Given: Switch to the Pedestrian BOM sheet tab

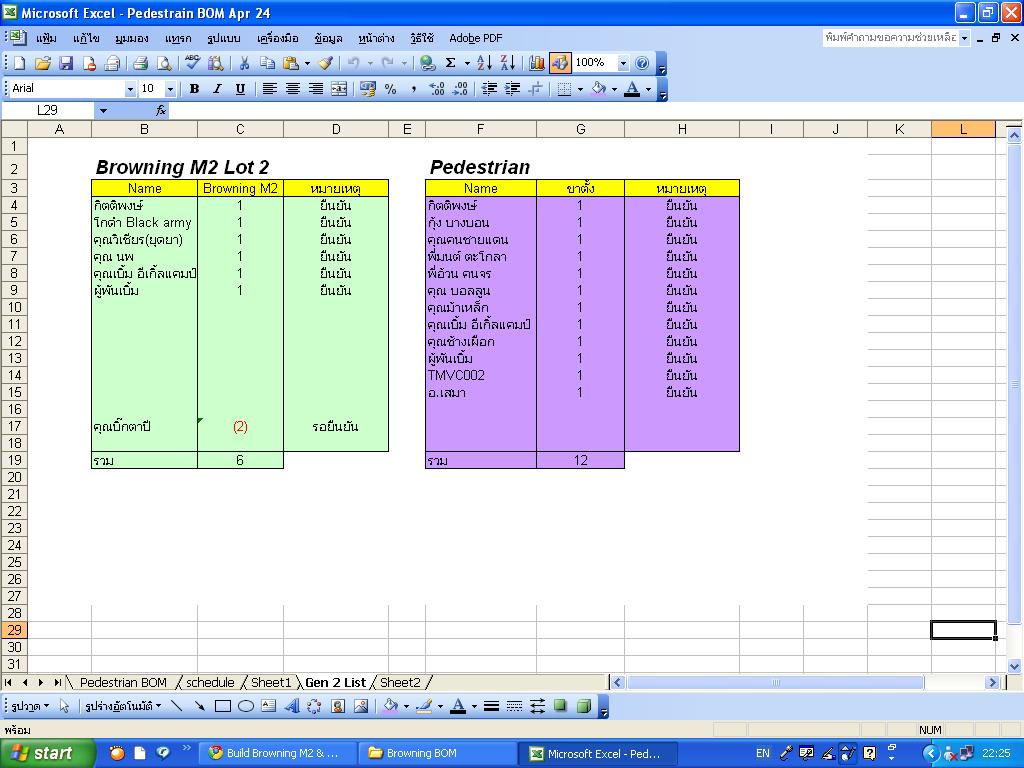Looking at the screenshot, I should pyautogui.click(x=123, y=682).
